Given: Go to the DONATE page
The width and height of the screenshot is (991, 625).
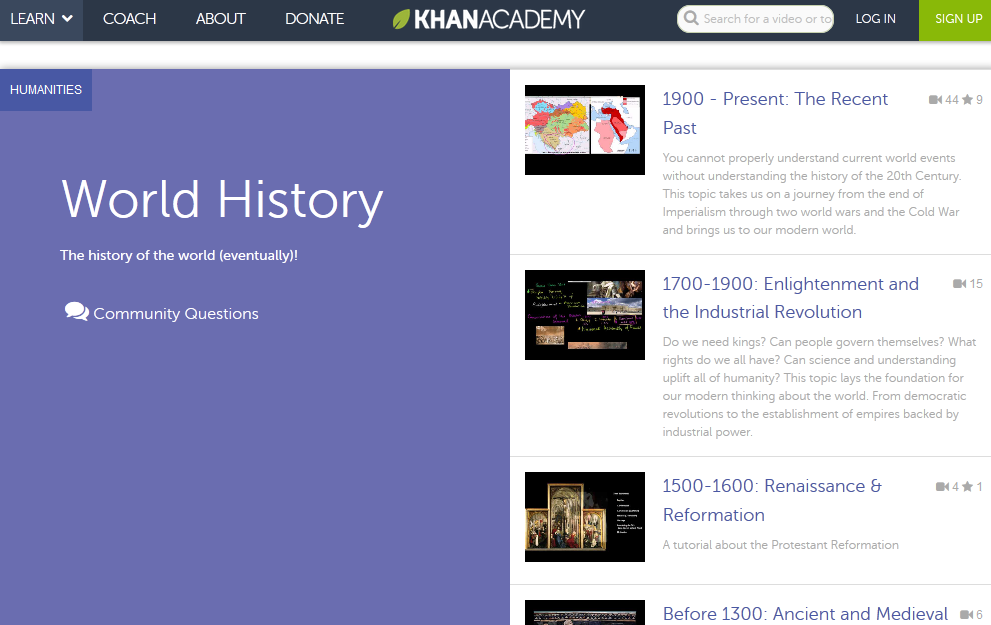Looking at the screenshot, I should (315, 19).
